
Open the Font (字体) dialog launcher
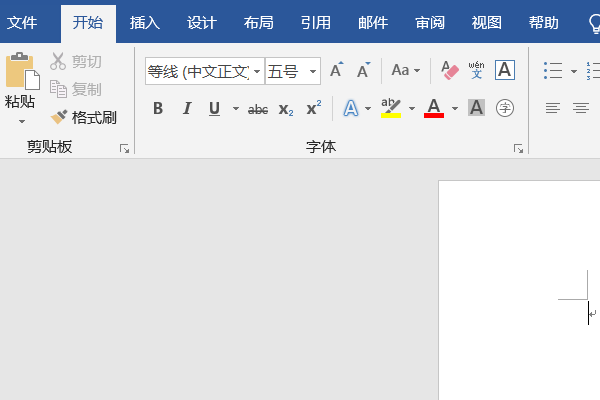pos(518,149)
